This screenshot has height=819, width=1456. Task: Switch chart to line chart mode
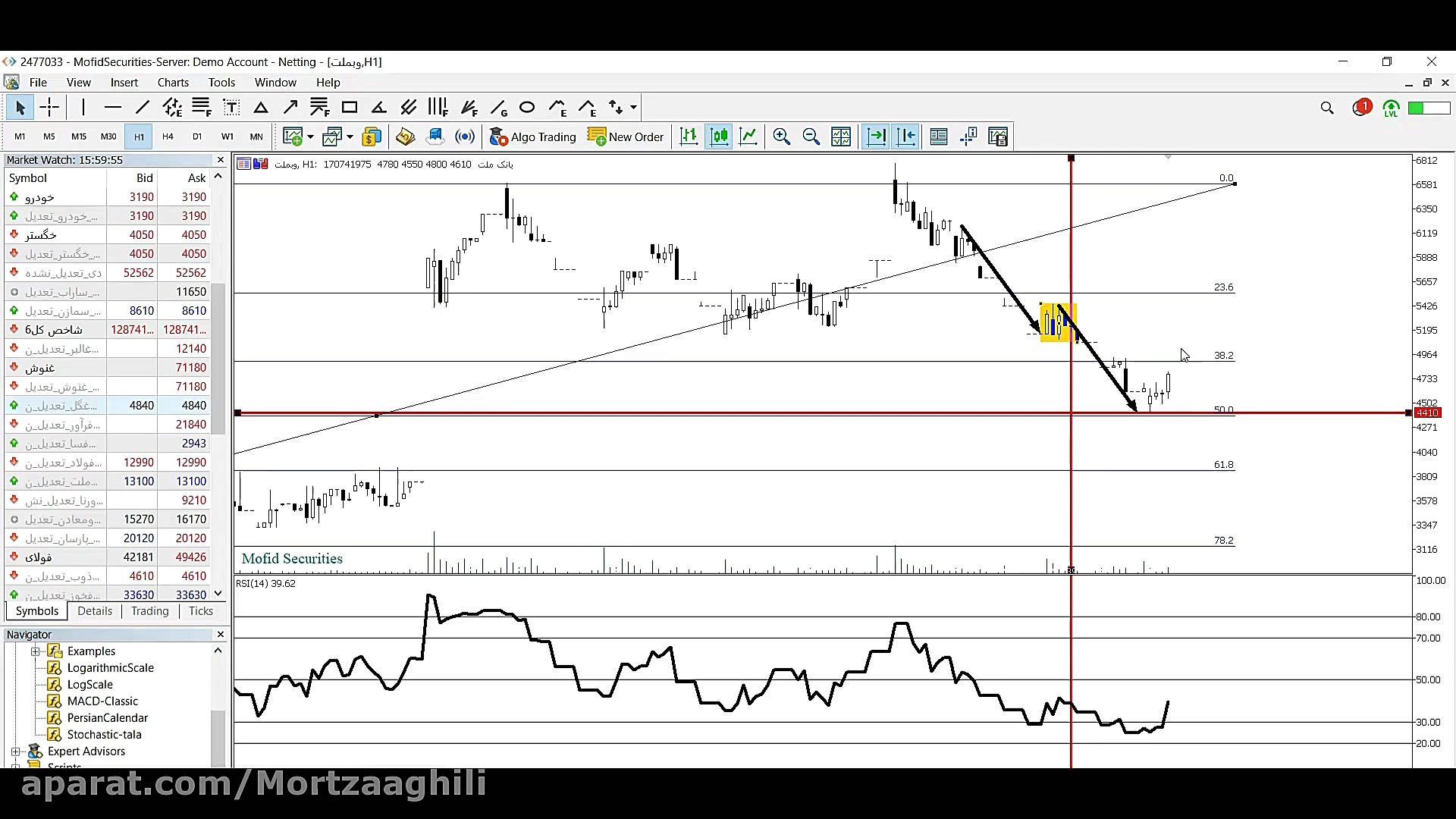(x=748, y=136)
